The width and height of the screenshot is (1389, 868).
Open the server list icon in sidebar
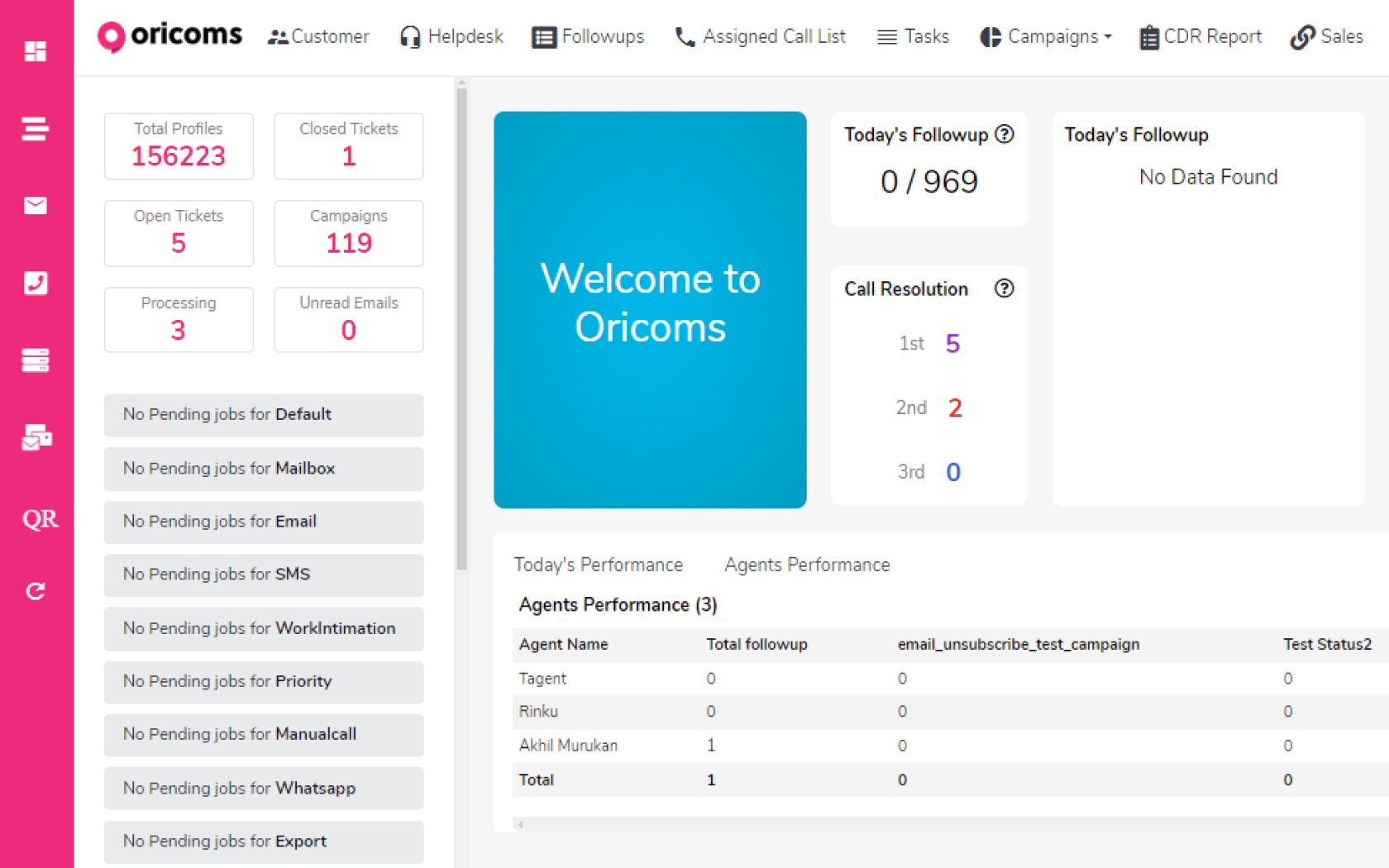click(36, 360)
